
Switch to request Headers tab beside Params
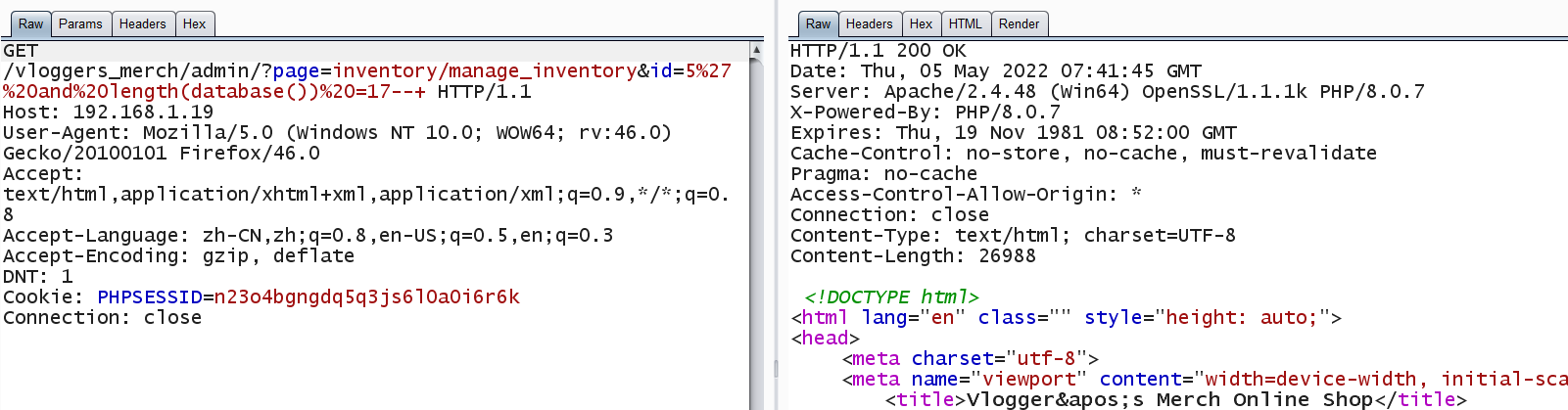pyautogui.click(x=143, y=23)
